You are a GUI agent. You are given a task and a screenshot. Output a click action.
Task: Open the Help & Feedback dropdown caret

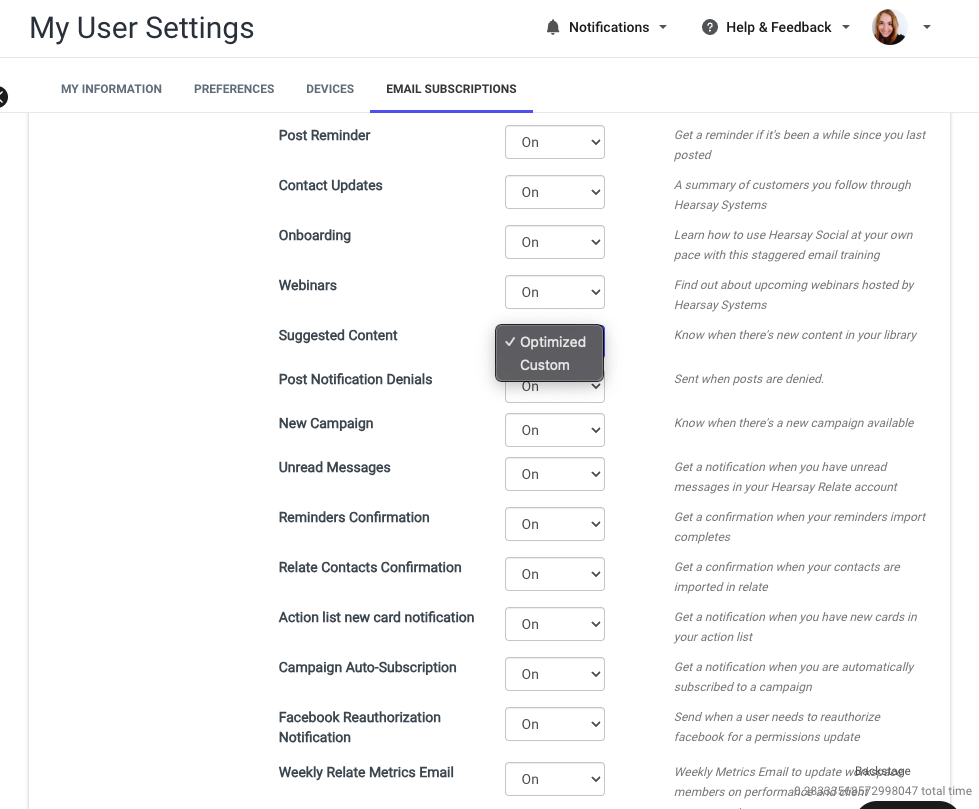846,27
